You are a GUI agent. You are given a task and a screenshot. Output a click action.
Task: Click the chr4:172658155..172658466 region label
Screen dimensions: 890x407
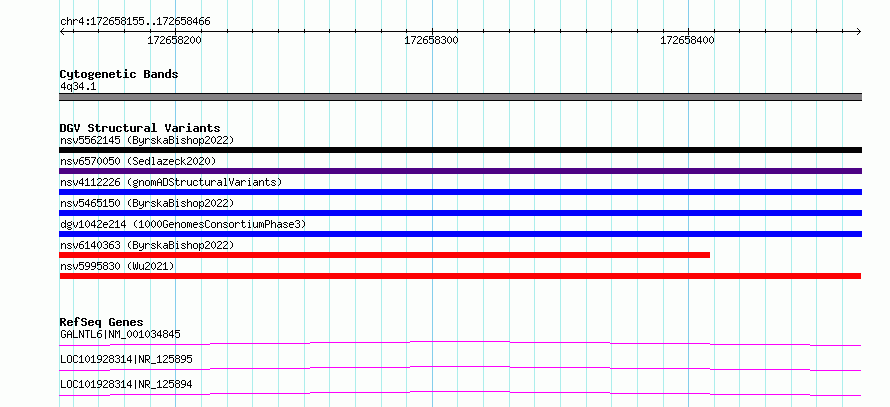(x=135, y=22)
